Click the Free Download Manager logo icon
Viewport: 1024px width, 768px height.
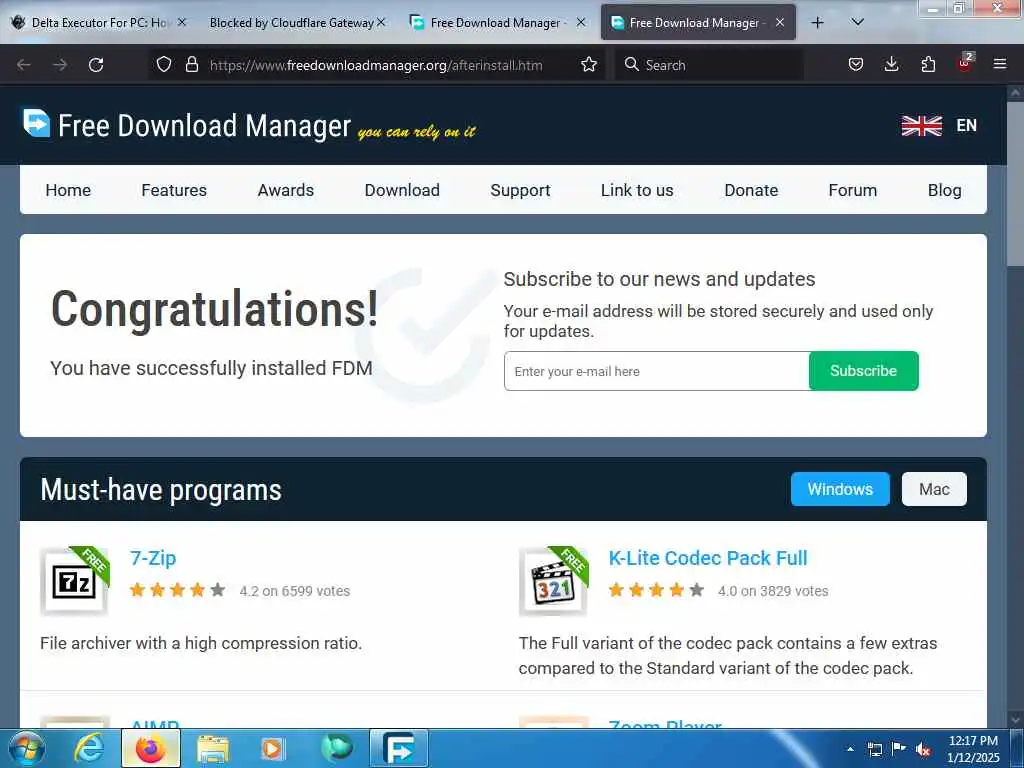tap(37, 123)
